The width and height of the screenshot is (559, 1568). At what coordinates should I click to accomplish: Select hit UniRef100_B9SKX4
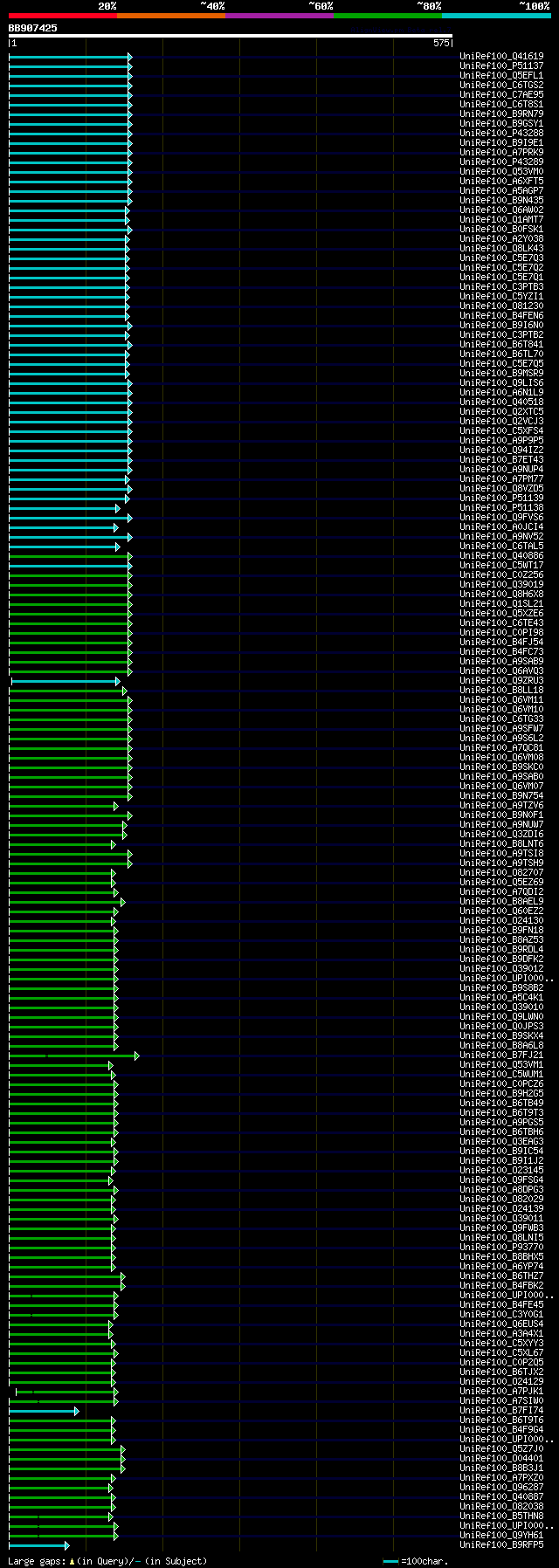pos(501,1036)
